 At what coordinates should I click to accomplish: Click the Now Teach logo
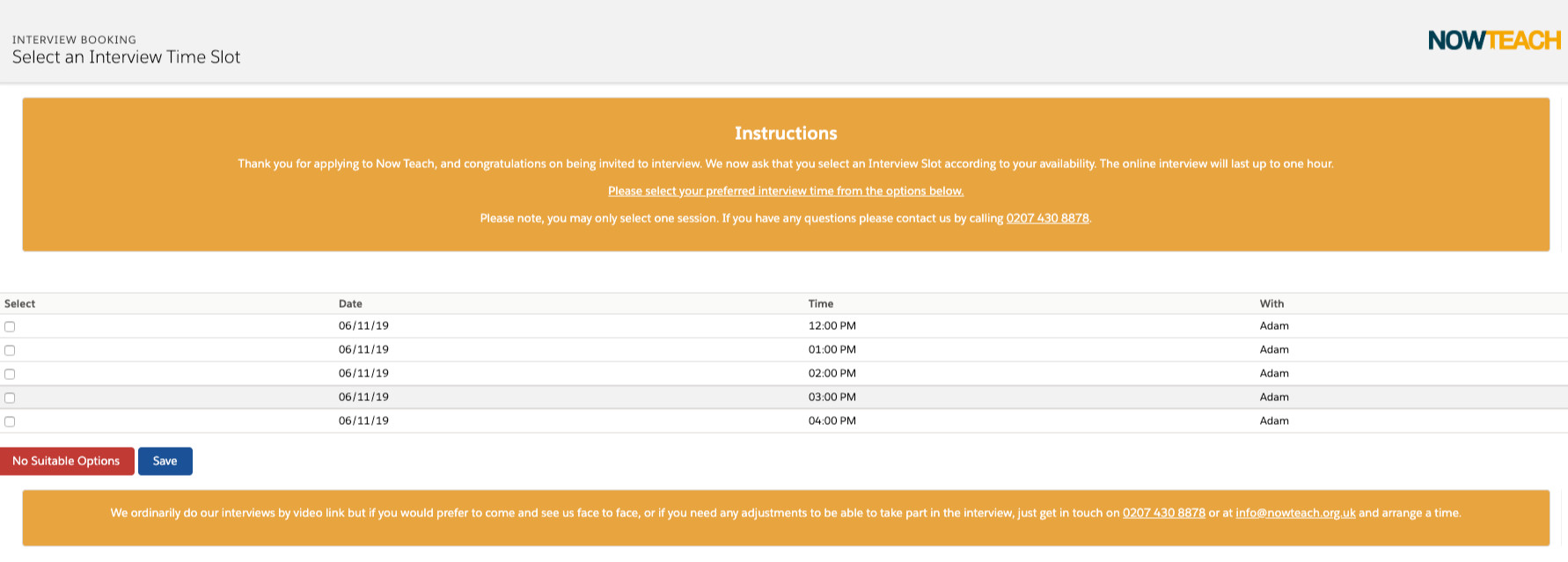[x=1494, y=40]
